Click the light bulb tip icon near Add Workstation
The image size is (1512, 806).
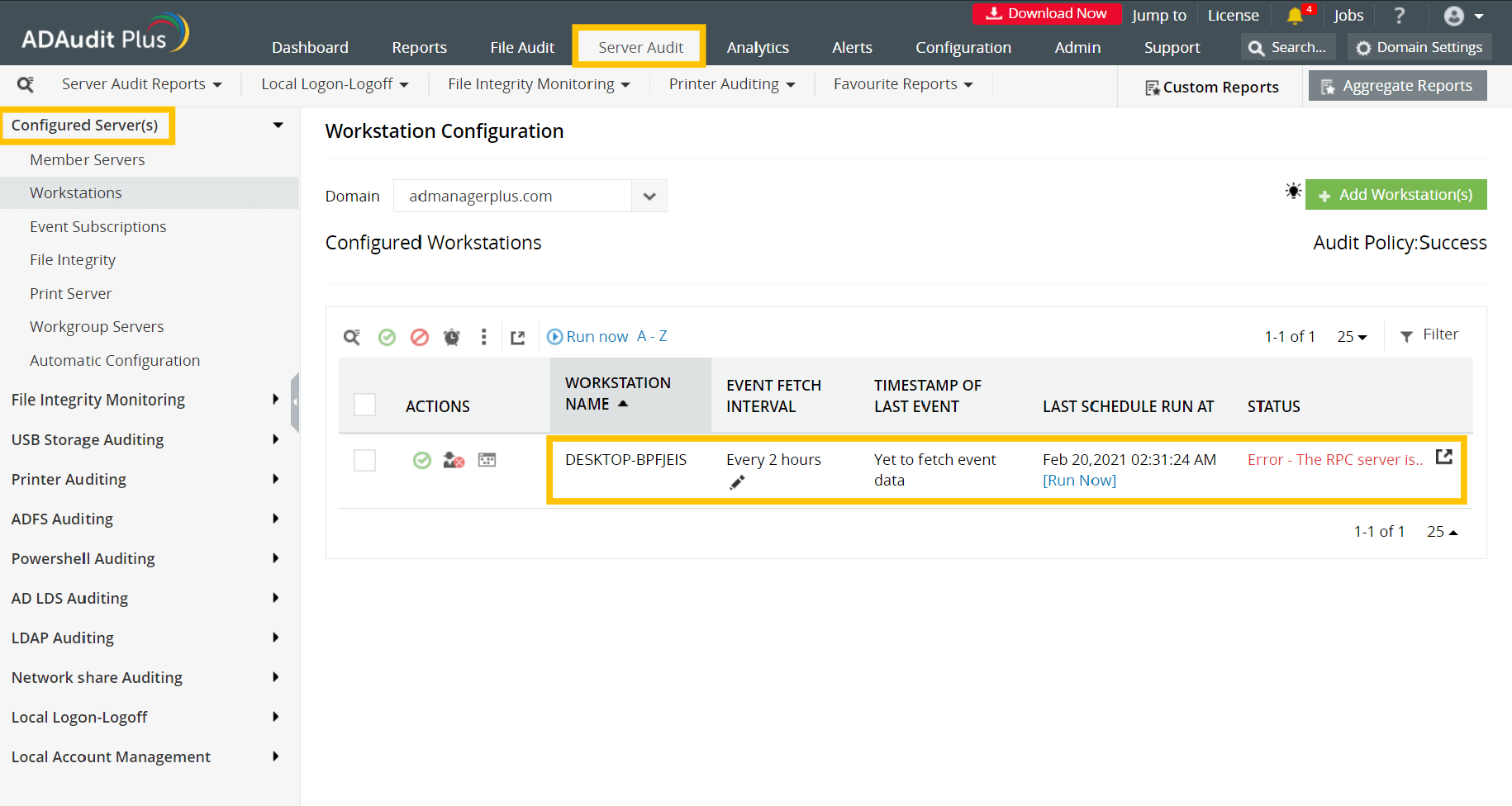[x=1293, y=192]
